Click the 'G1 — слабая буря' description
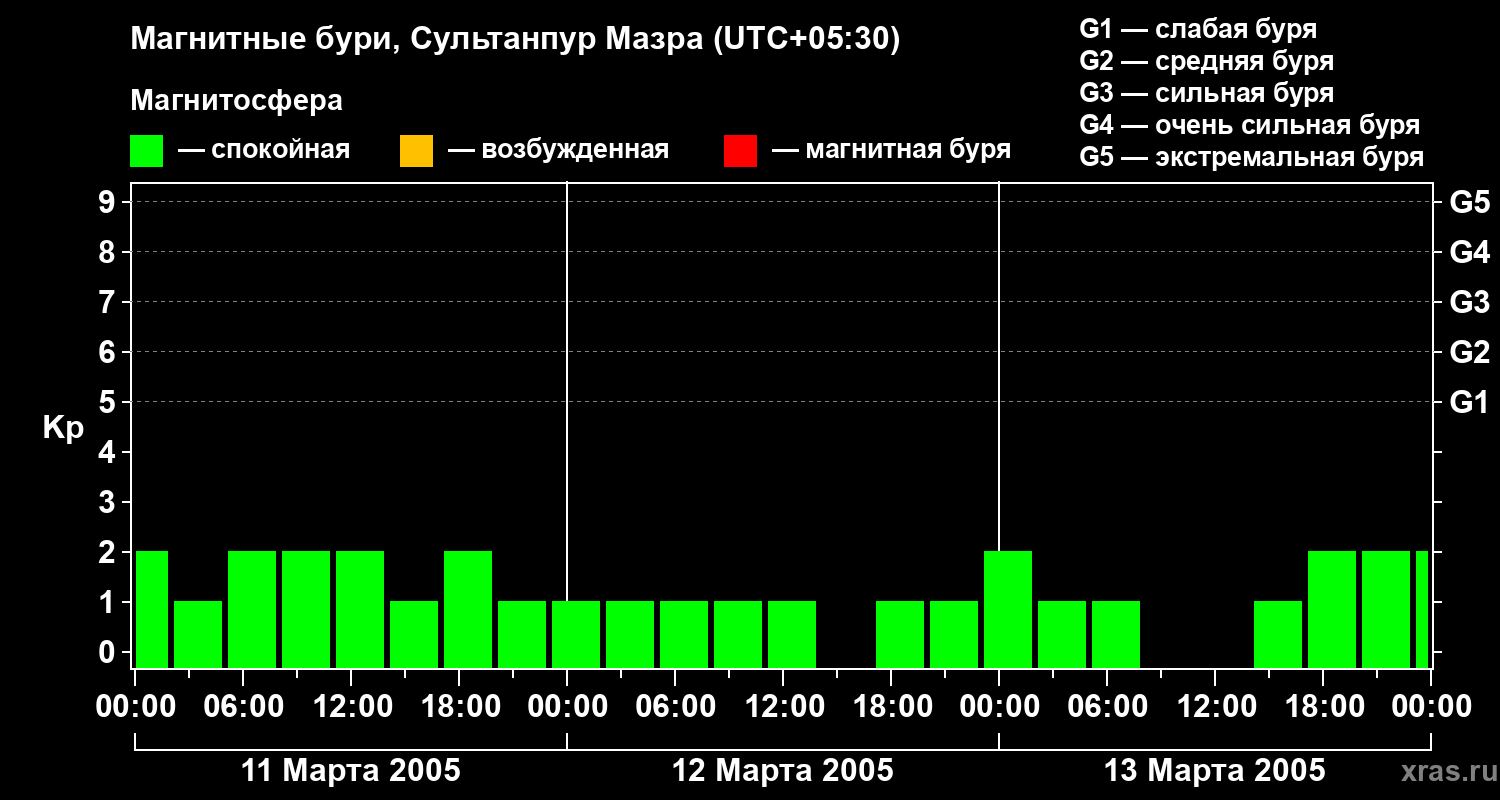The image size is (1500, 800). tap(1198, 29)
